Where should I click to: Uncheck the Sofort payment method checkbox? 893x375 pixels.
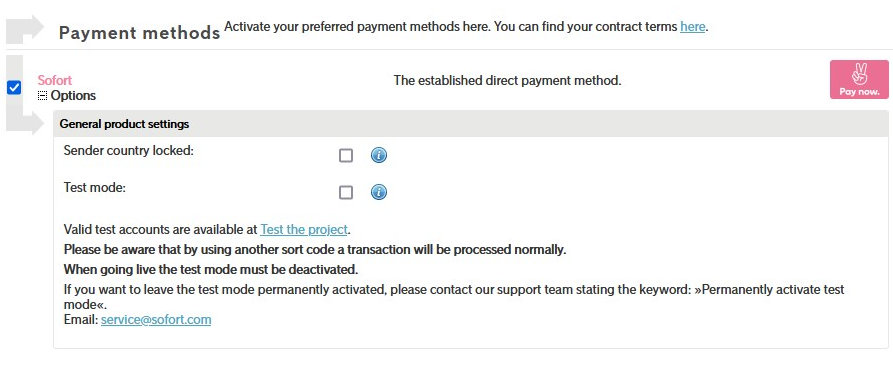click(14, 88)
